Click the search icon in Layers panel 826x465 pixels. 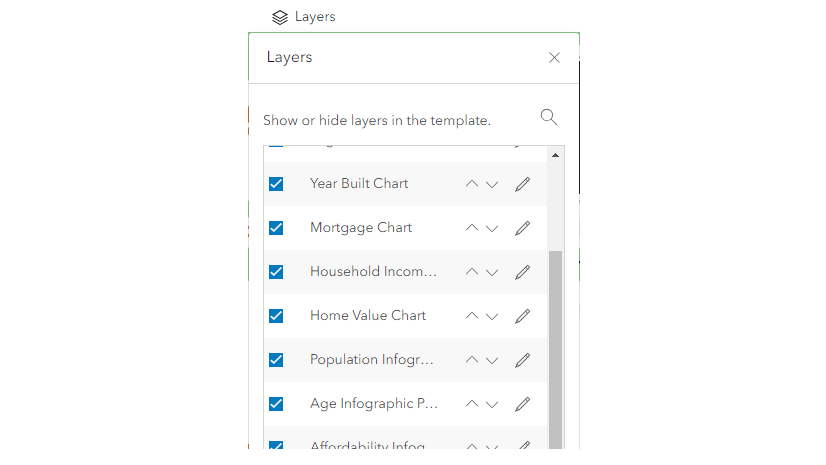click(x=548, y=117)
